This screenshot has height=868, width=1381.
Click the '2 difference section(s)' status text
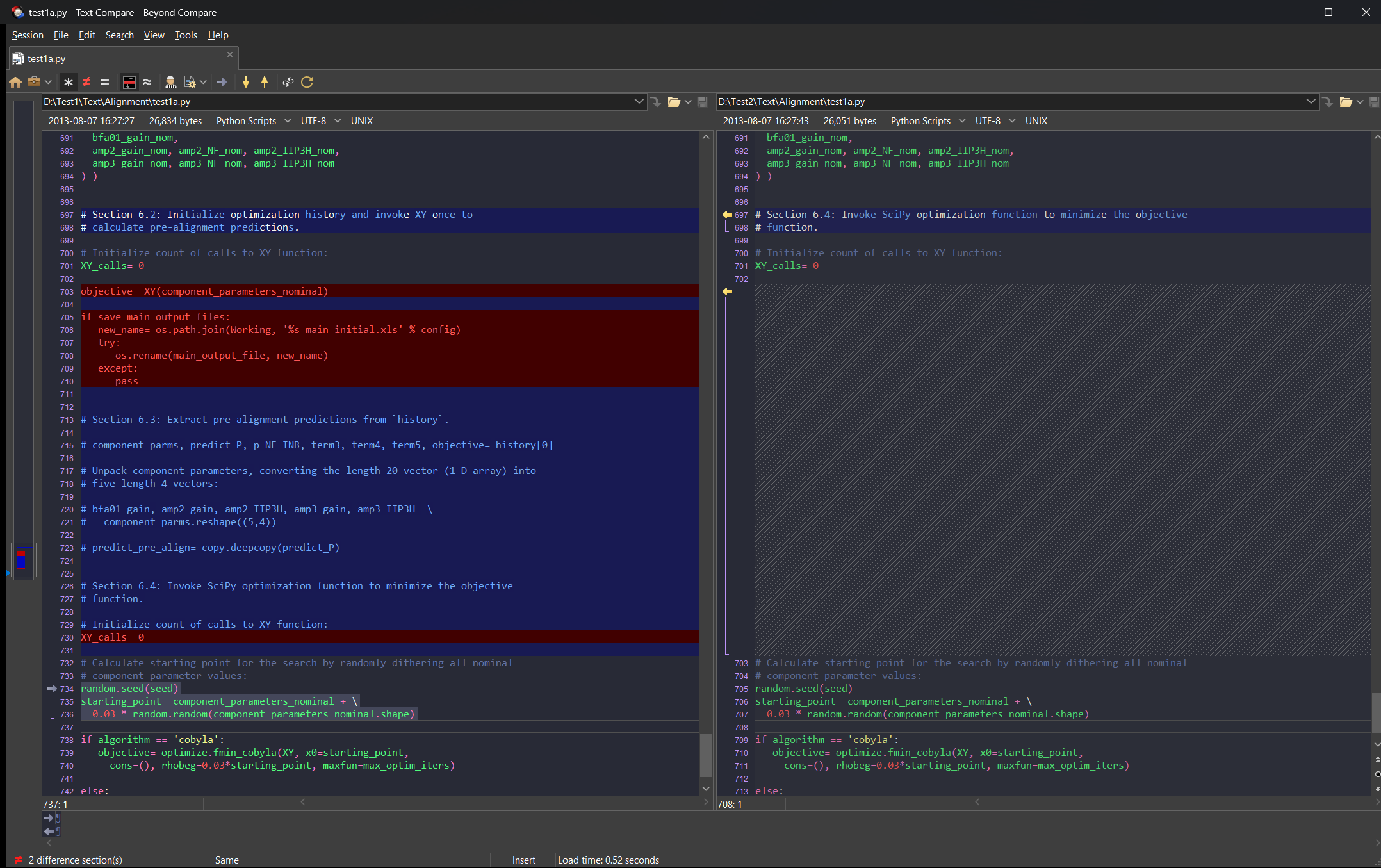(x=76, y=860)
